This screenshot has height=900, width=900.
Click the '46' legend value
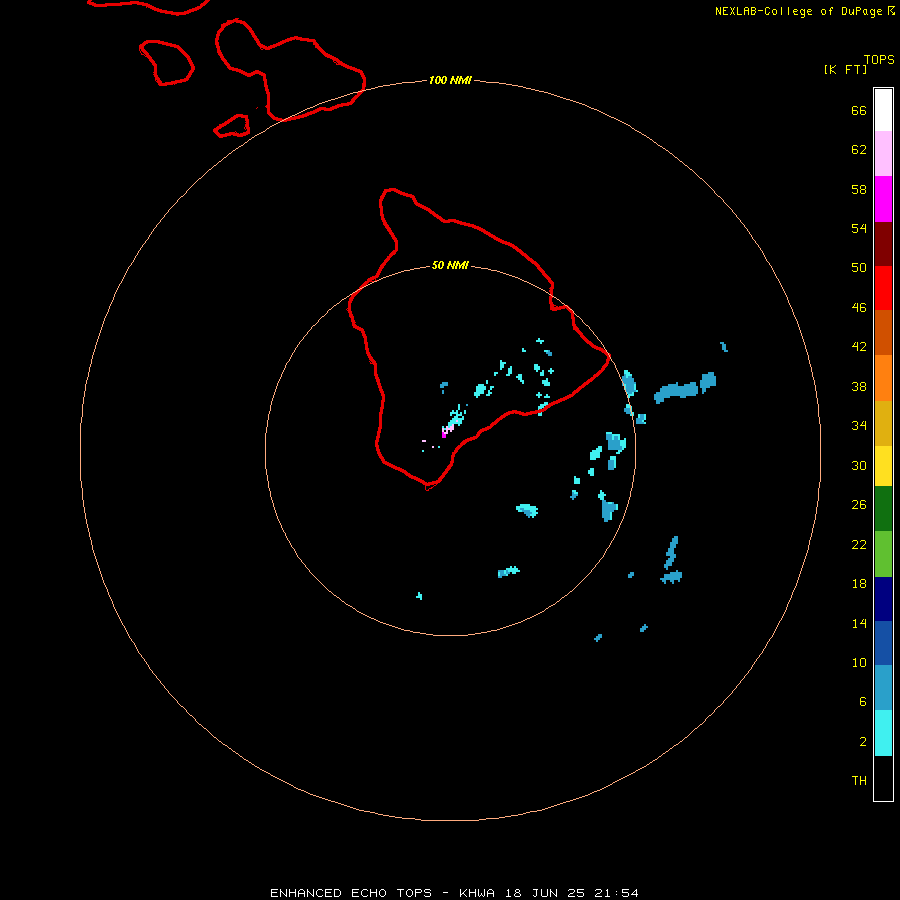(859, 308)
